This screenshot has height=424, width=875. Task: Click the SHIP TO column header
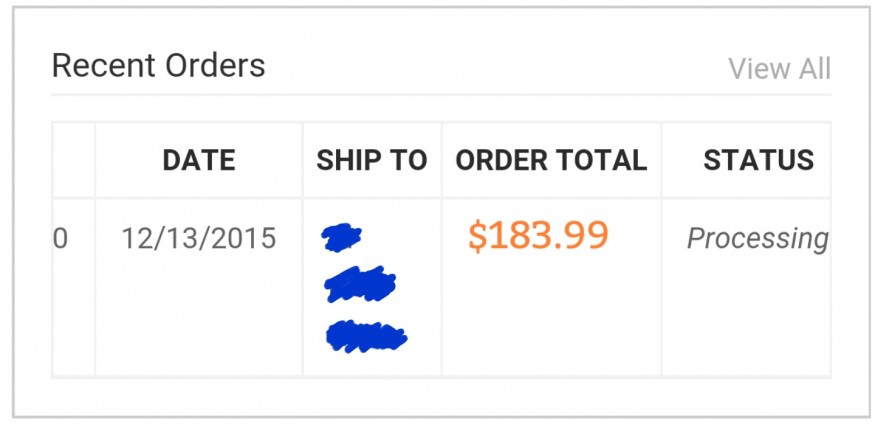[371, 160]
